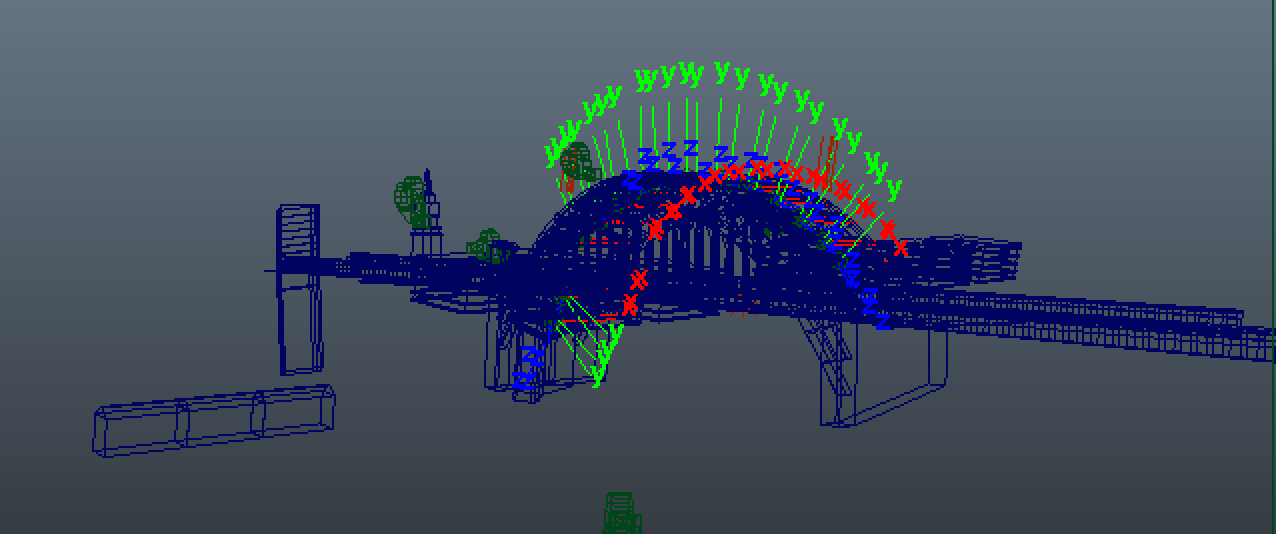Click the topmost green y-axis label above arch
Screen dimensions: 1276x534
coord(721,70)
